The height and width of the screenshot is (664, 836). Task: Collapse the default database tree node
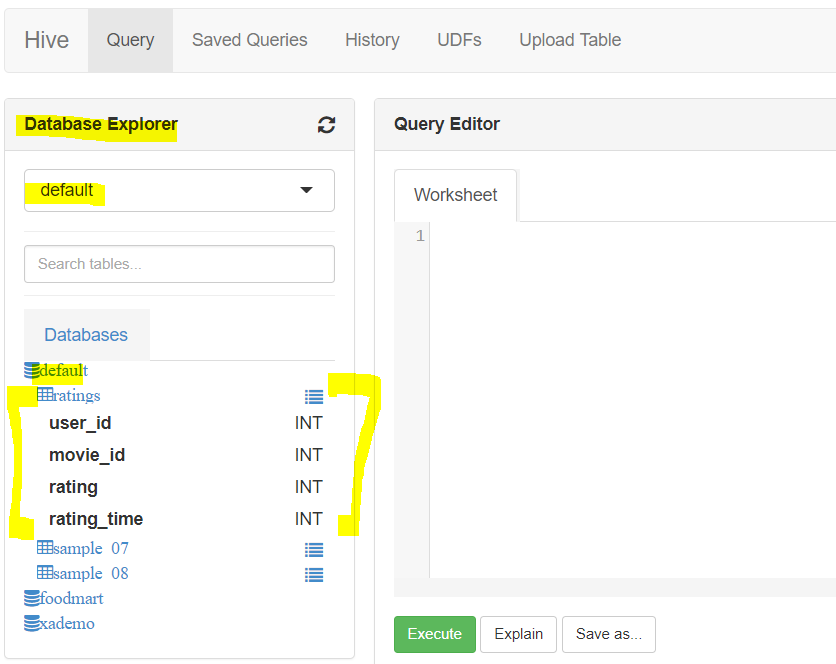click(x=63, y=371)
